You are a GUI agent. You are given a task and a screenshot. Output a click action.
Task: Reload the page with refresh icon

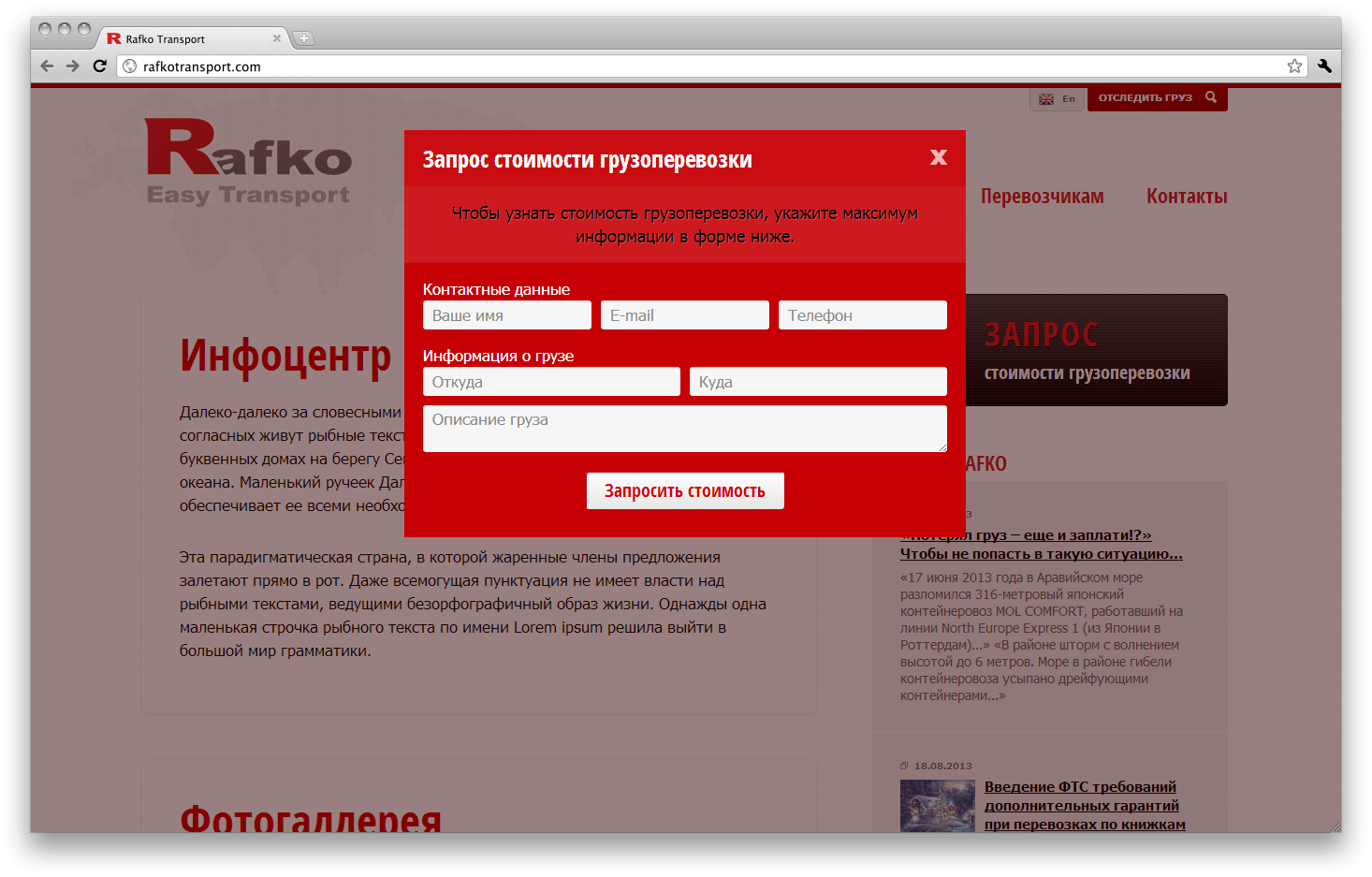[99, 66]
